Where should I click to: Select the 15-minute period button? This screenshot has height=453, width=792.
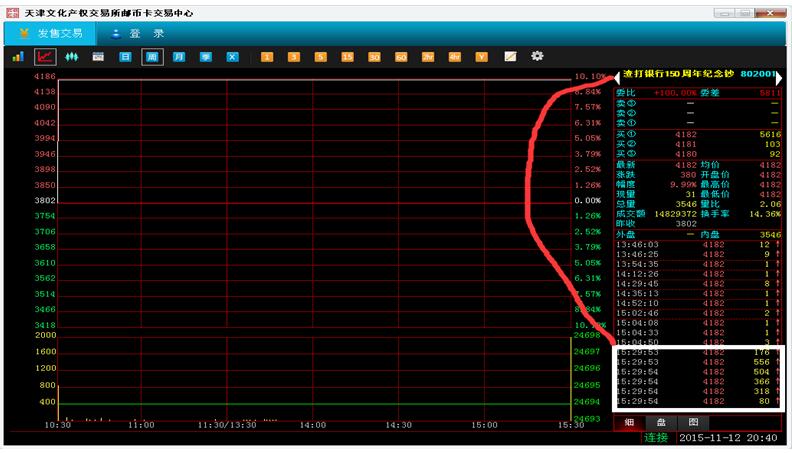coord(347,57)
